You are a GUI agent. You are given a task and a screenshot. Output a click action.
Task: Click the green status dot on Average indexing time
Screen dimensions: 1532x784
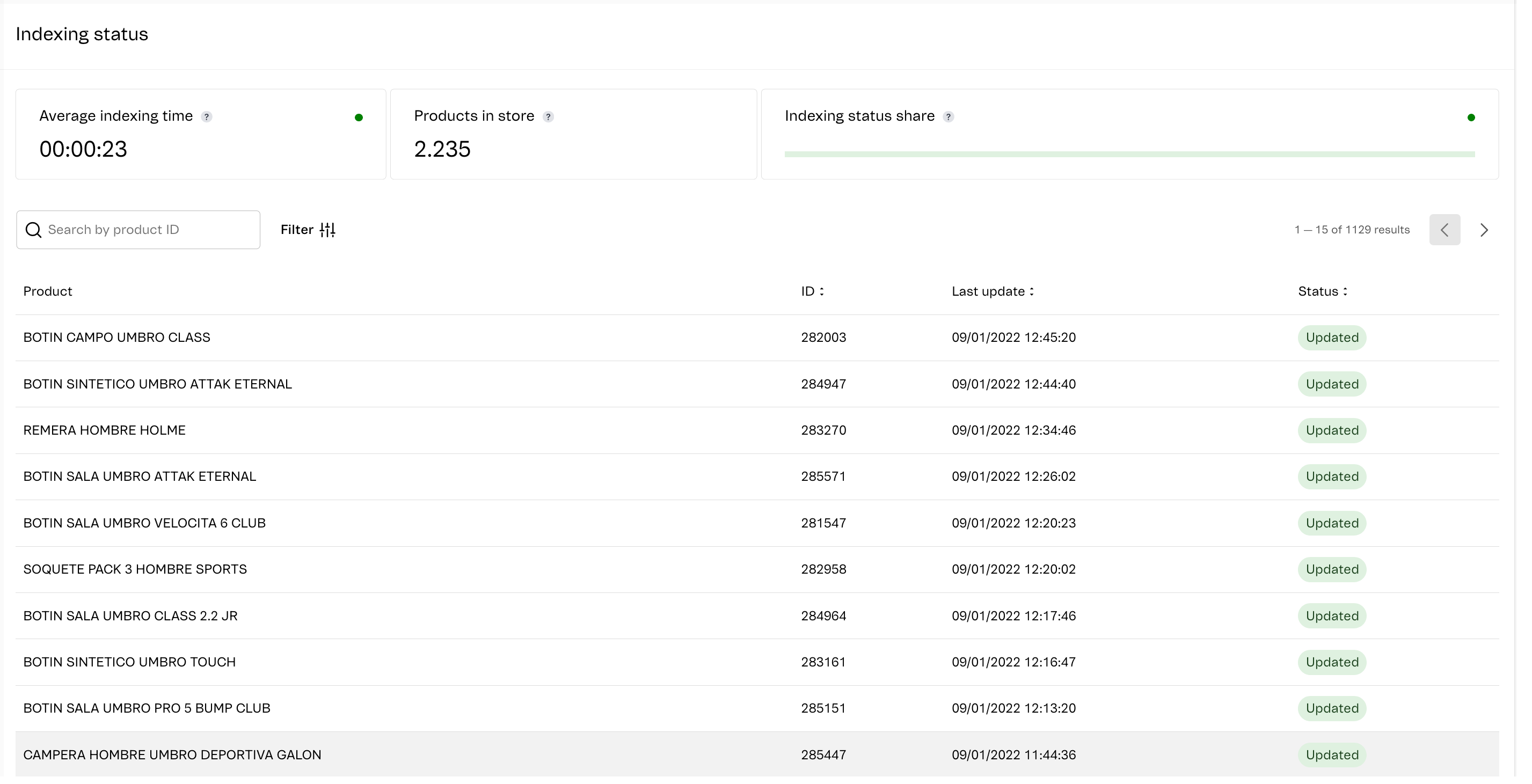point(359,118)
